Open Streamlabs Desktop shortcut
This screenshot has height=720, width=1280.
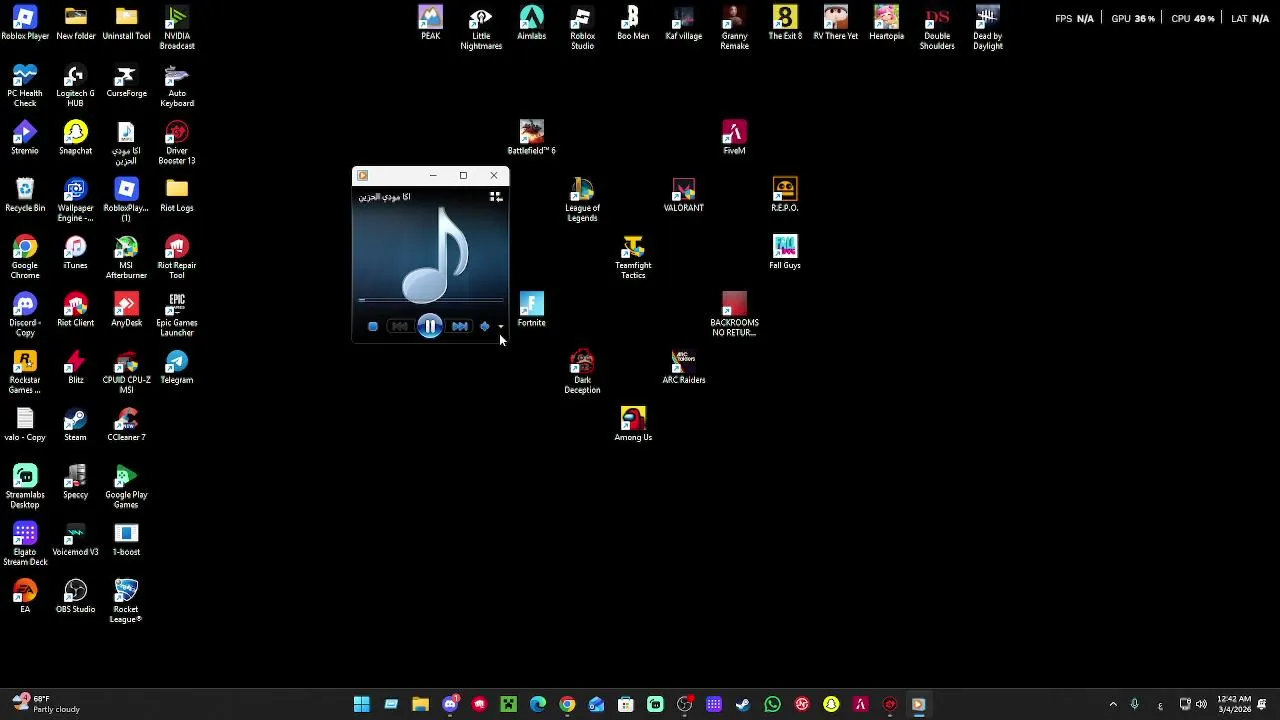25,487
